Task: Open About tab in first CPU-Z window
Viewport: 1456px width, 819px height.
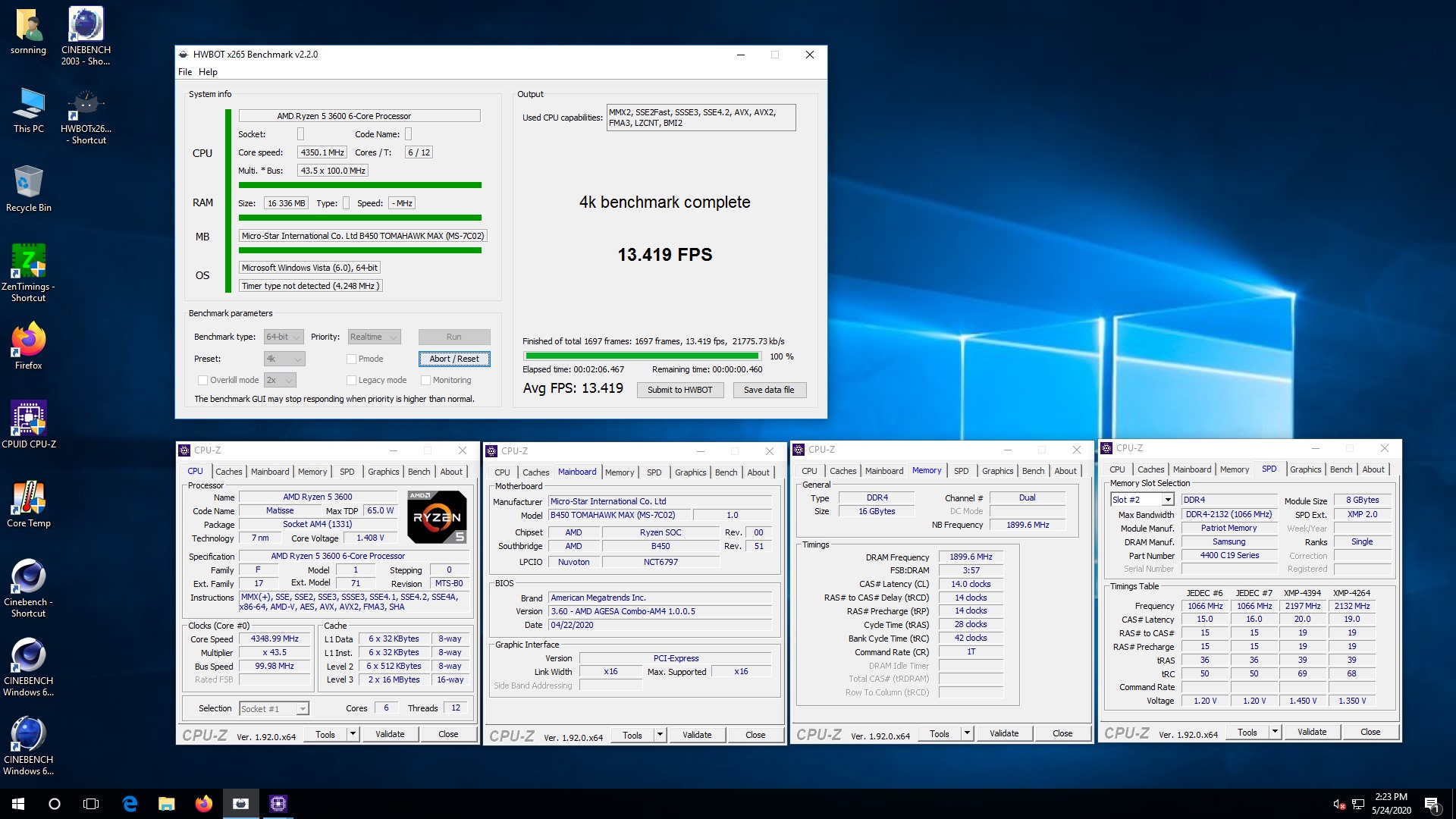Action: pyautogui.click(x=451, y=472)
